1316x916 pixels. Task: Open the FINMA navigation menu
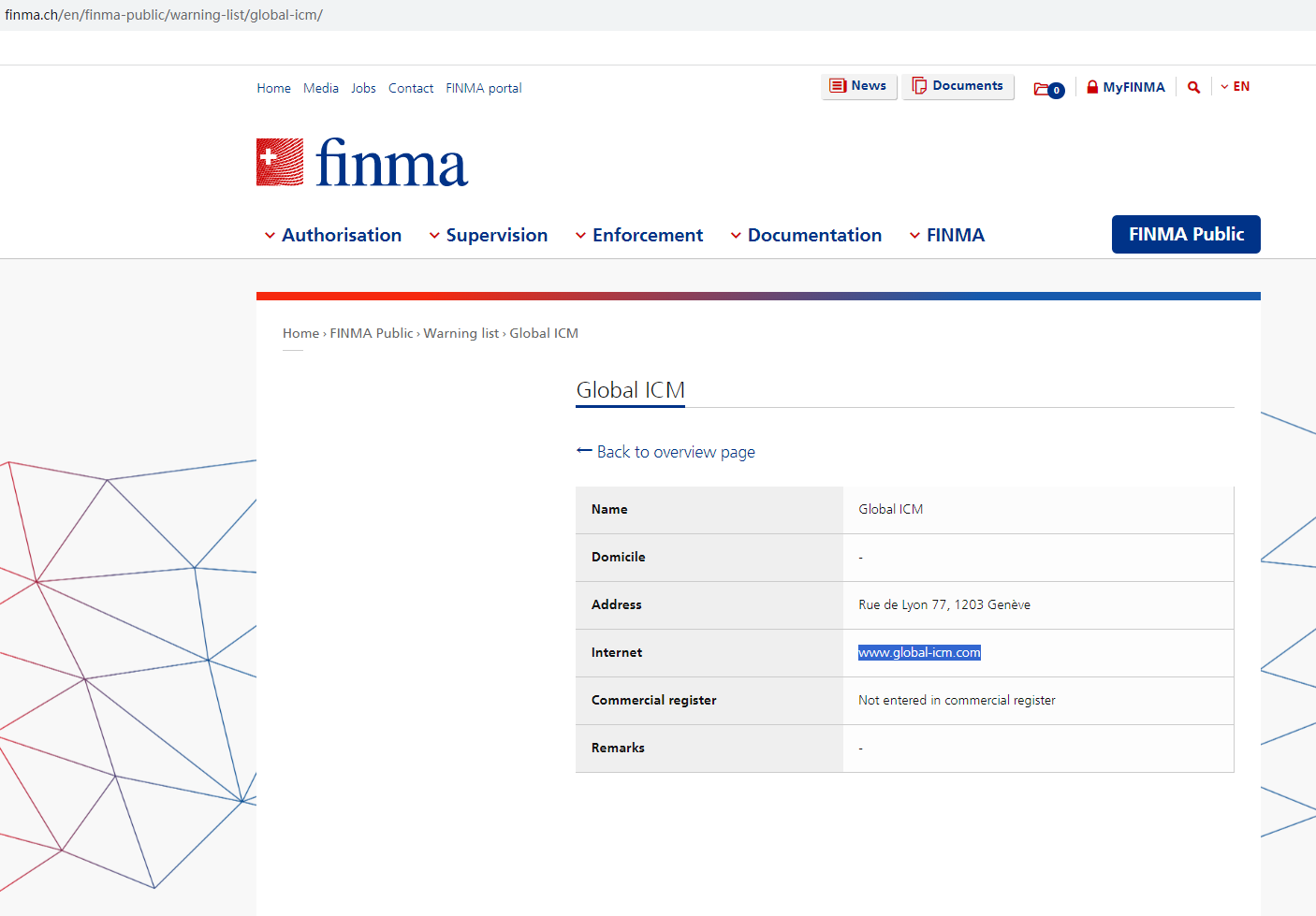pyautogui.click(x=947, y=235)
